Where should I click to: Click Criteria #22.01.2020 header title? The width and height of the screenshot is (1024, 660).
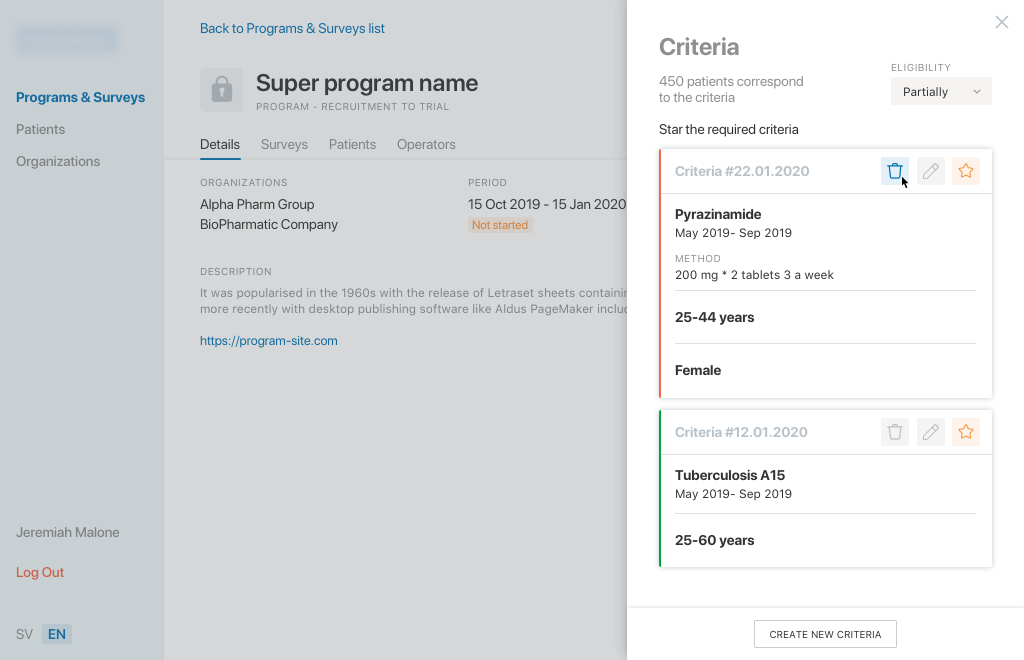pos(742,171)
